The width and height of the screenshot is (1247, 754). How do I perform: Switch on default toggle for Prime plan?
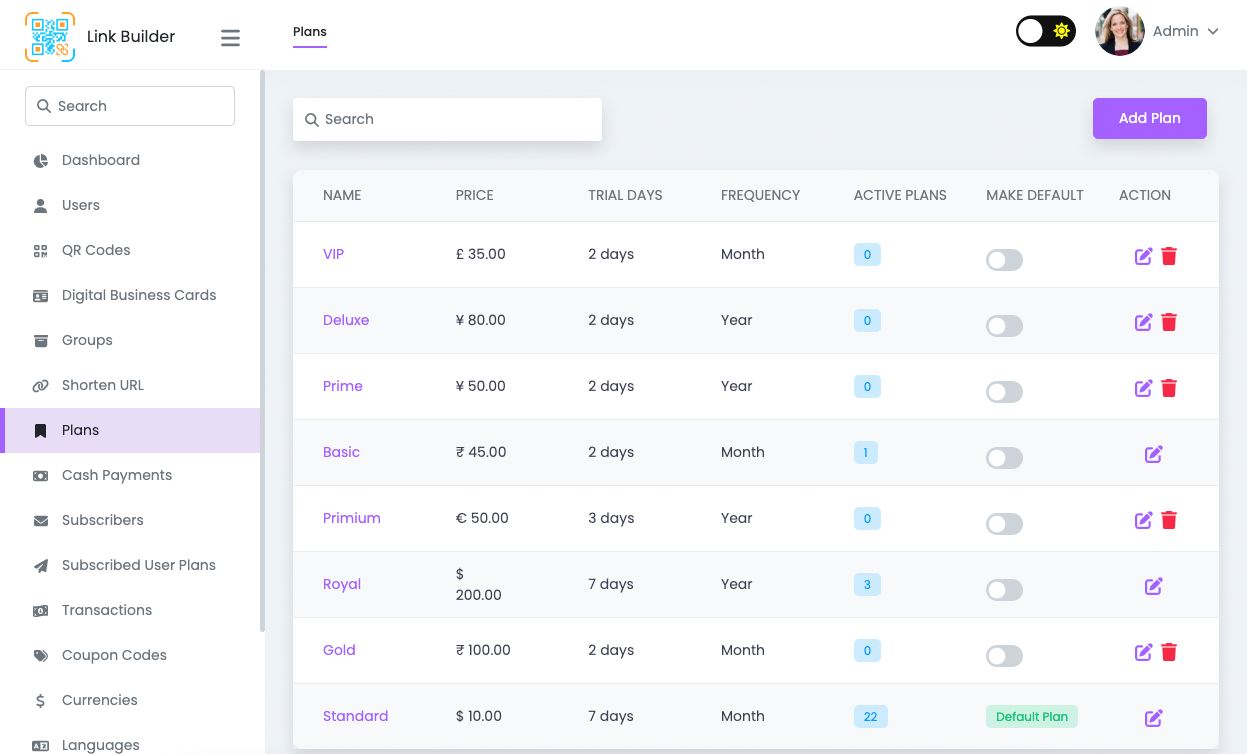coord(1004,392)
